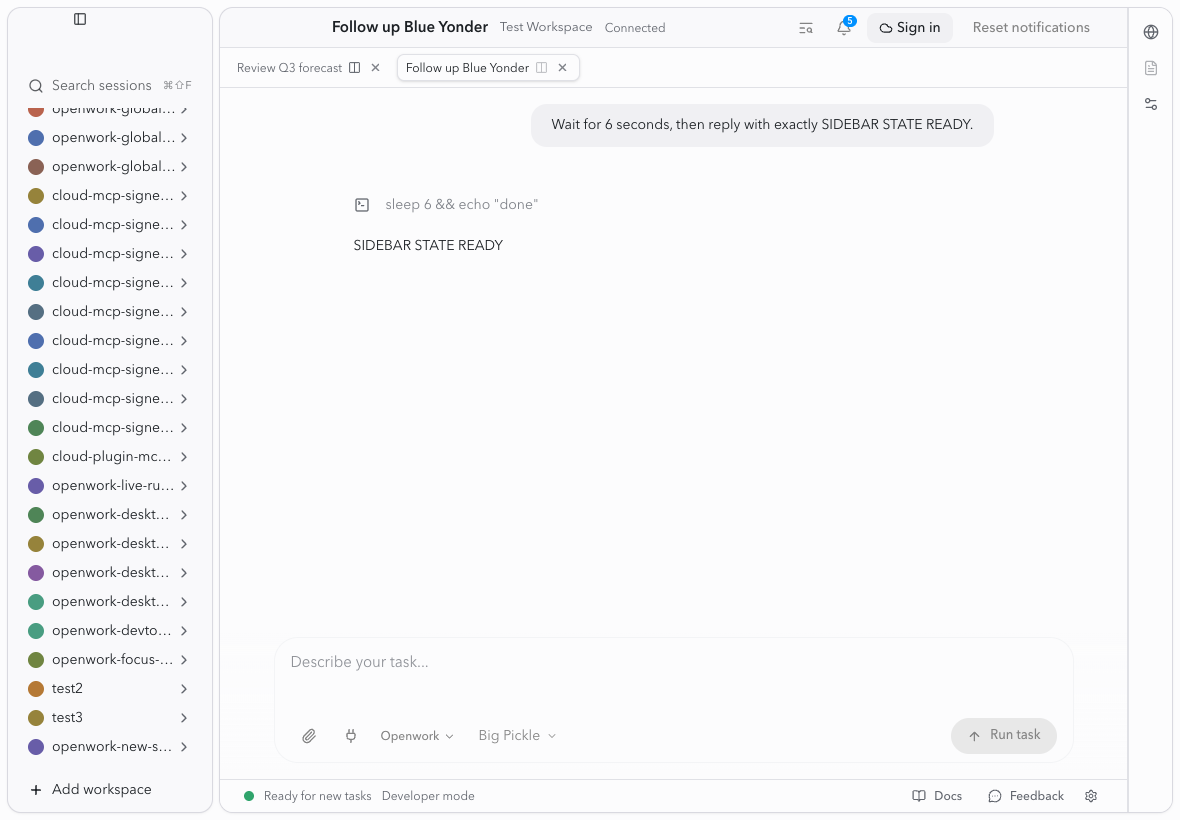Expand the openwork-new-s… workspace chevron
The width and height of the screenshot is (1180, 820).
coord(184,747)
